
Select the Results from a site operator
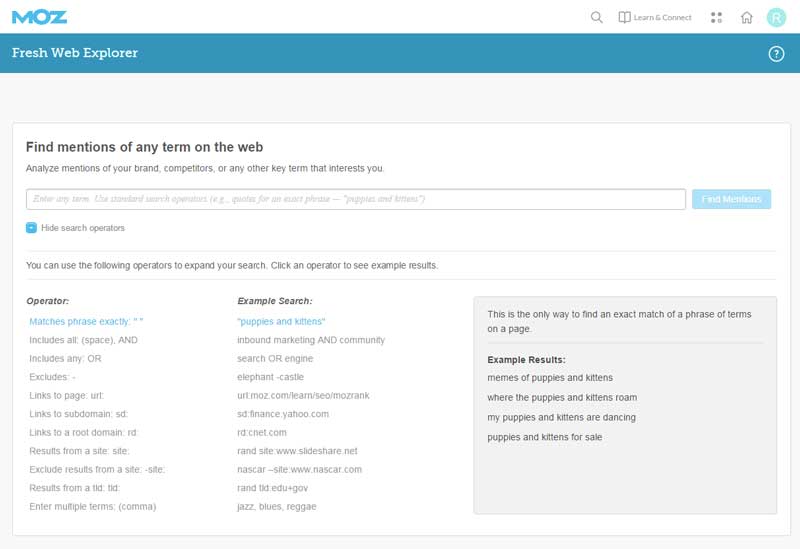(x=80, y=451)
